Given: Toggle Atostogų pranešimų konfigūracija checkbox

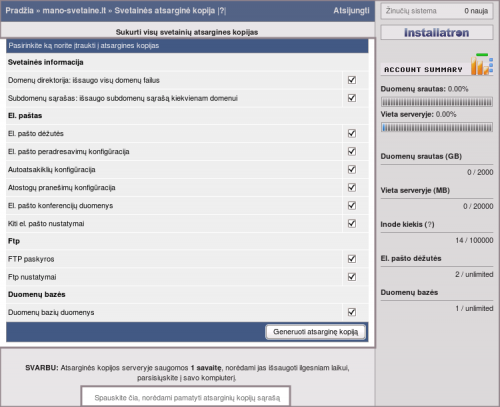Looking at the screenshot, I should tap(352, 187).
